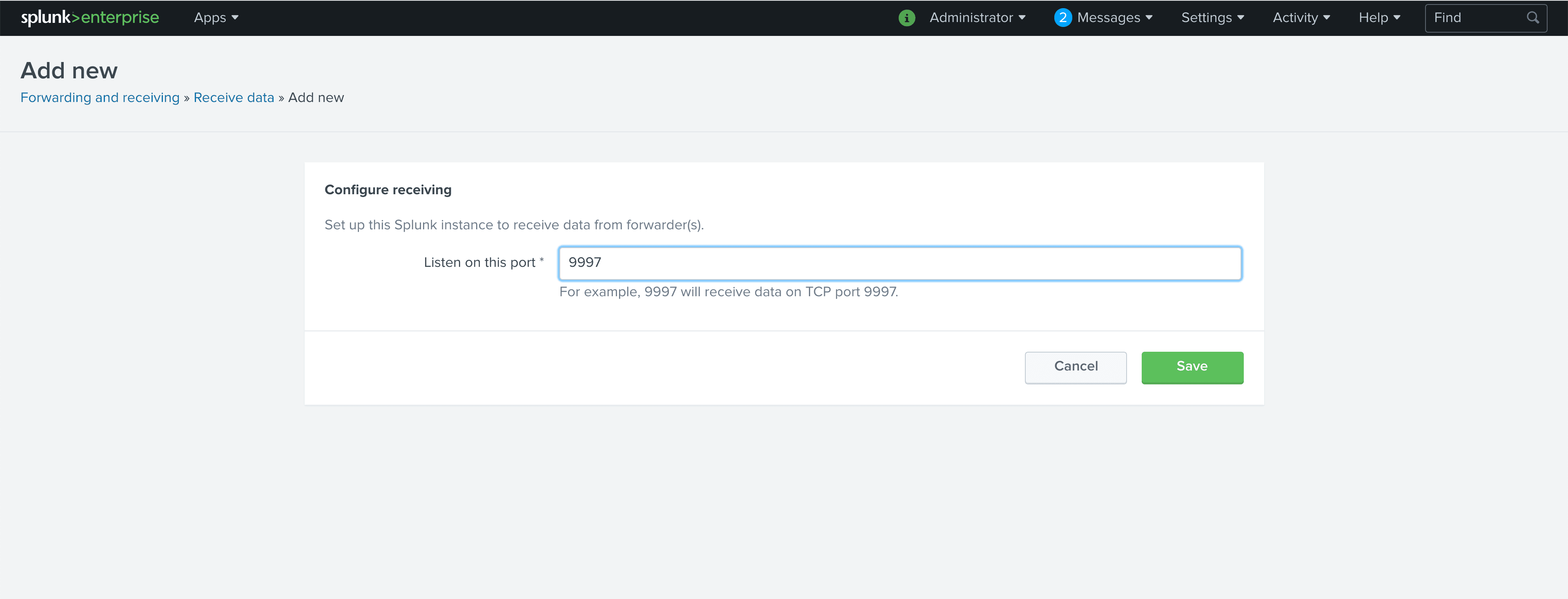Image resolution: width=1568 pixels, height=599 pixels.
Task: Focus the Find search box
Action: [1476, 18]
